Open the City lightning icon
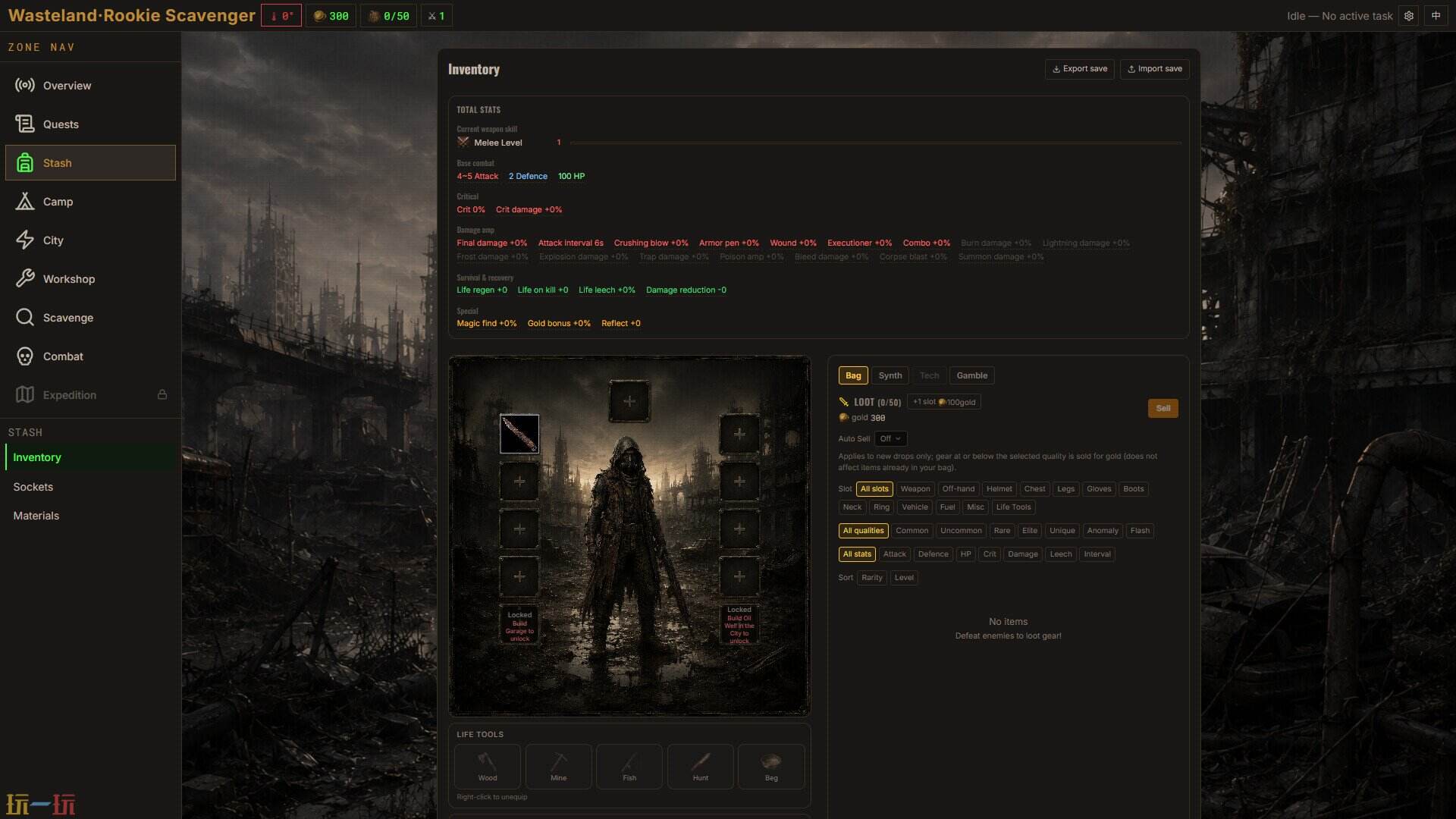The width and height of the screenshot is (1456, 819). tap(25, 240)
